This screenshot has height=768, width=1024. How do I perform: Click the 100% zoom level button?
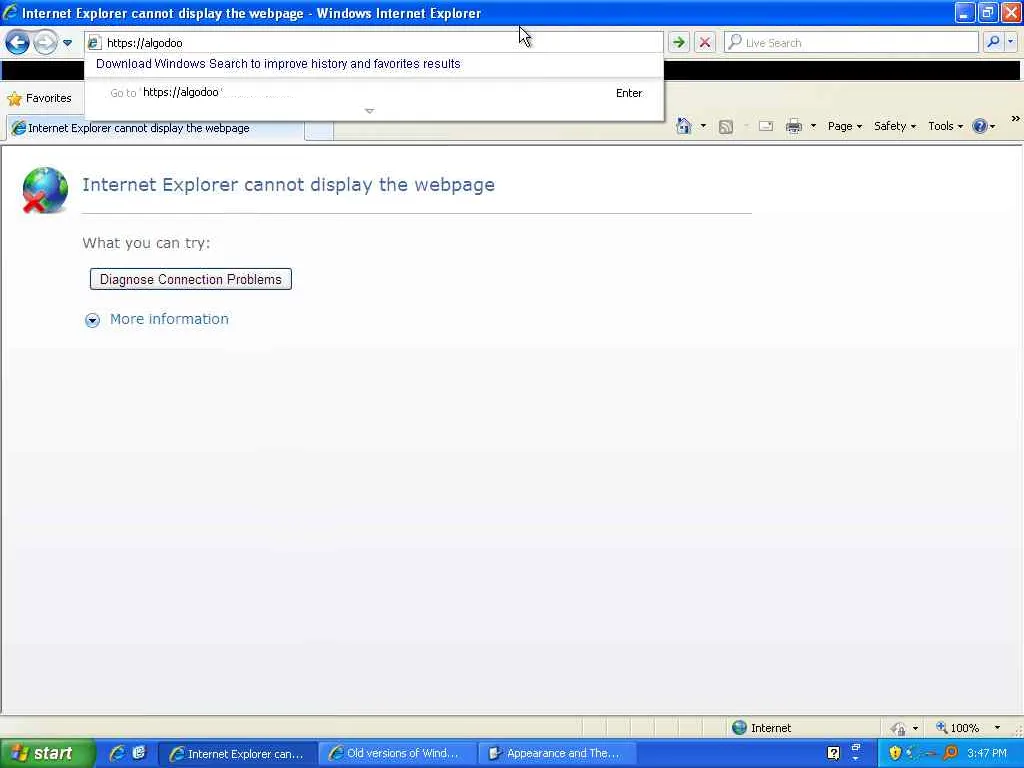(957, 728)
